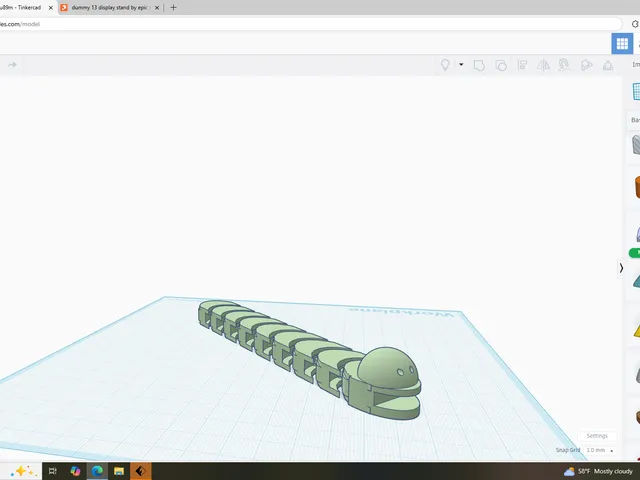
Task: Click the Redo arrow icon
Action: pyautogui.click(x=12, y=64)
